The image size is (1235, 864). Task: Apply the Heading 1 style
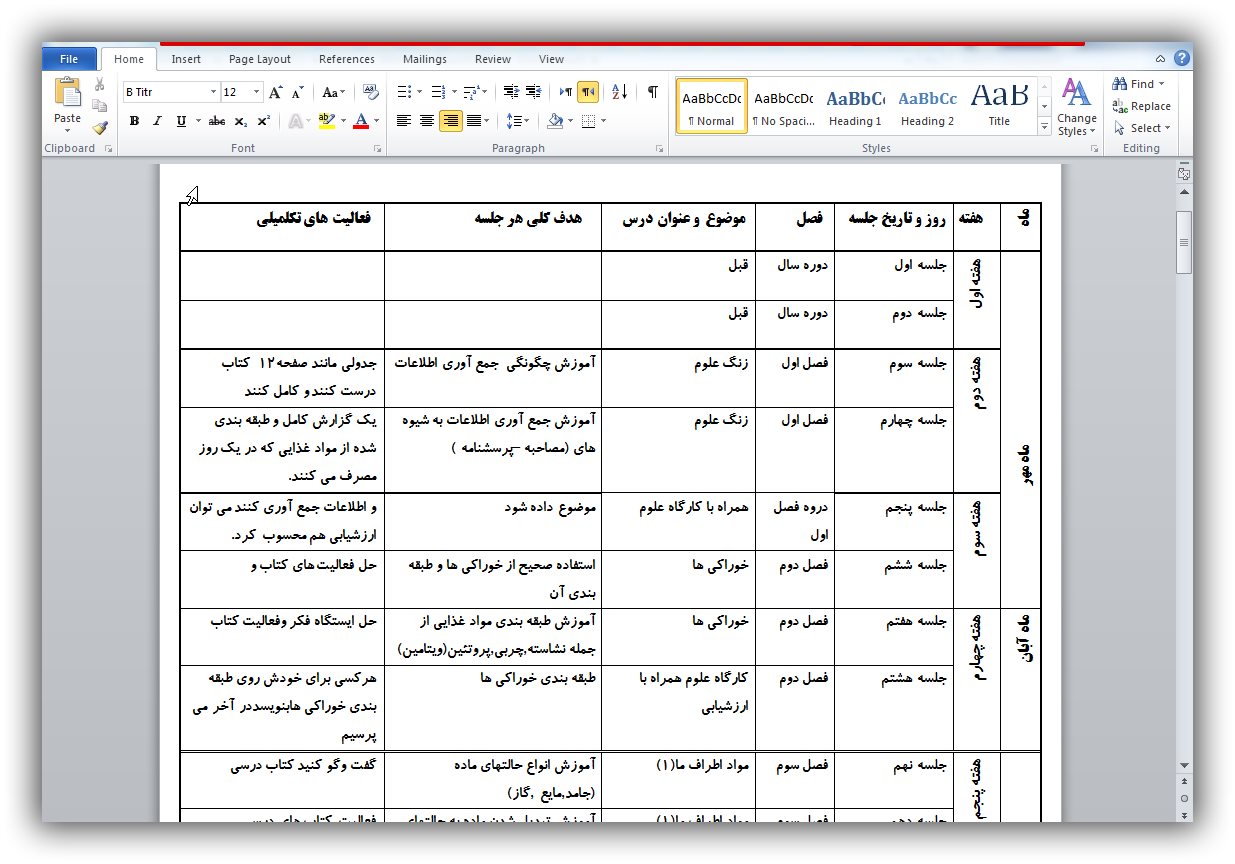855,107
